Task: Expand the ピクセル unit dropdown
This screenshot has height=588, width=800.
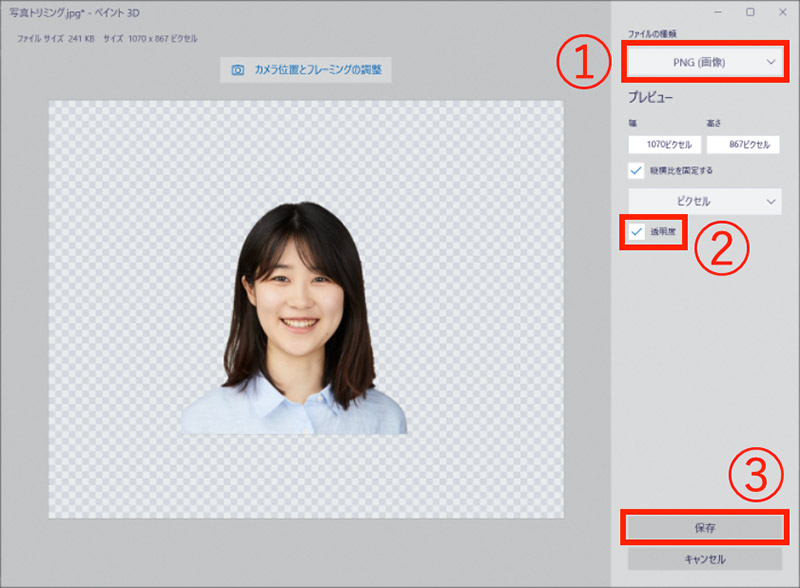Action: [703, 201]
